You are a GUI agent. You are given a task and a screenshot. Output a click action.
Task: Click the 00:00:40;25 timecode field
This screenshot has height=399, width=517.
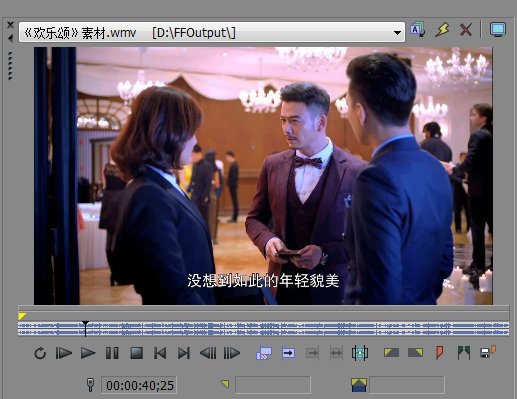click(139, 385)
